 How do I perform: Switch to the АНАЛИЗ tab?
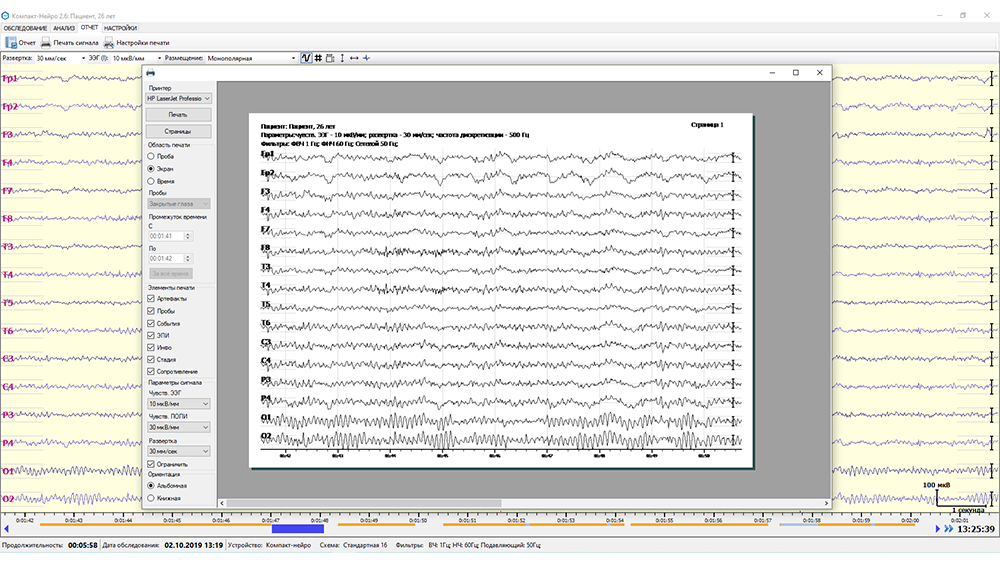click(64, 28)
